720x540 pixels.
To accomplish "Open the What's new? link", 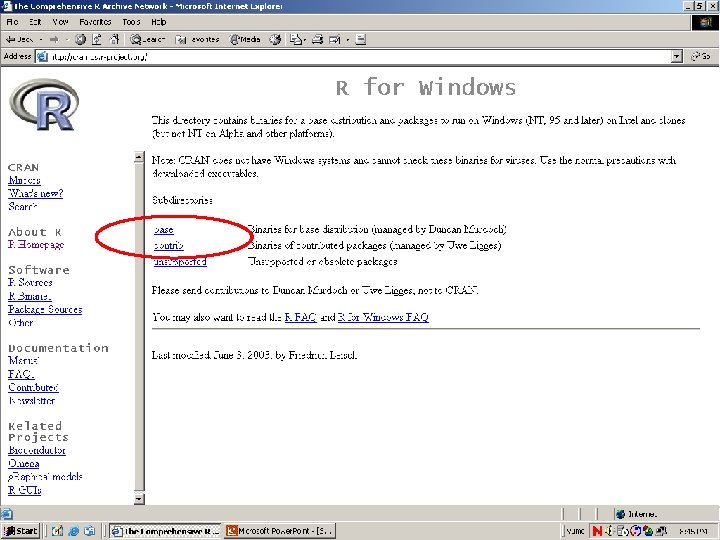I will [35, 193].
